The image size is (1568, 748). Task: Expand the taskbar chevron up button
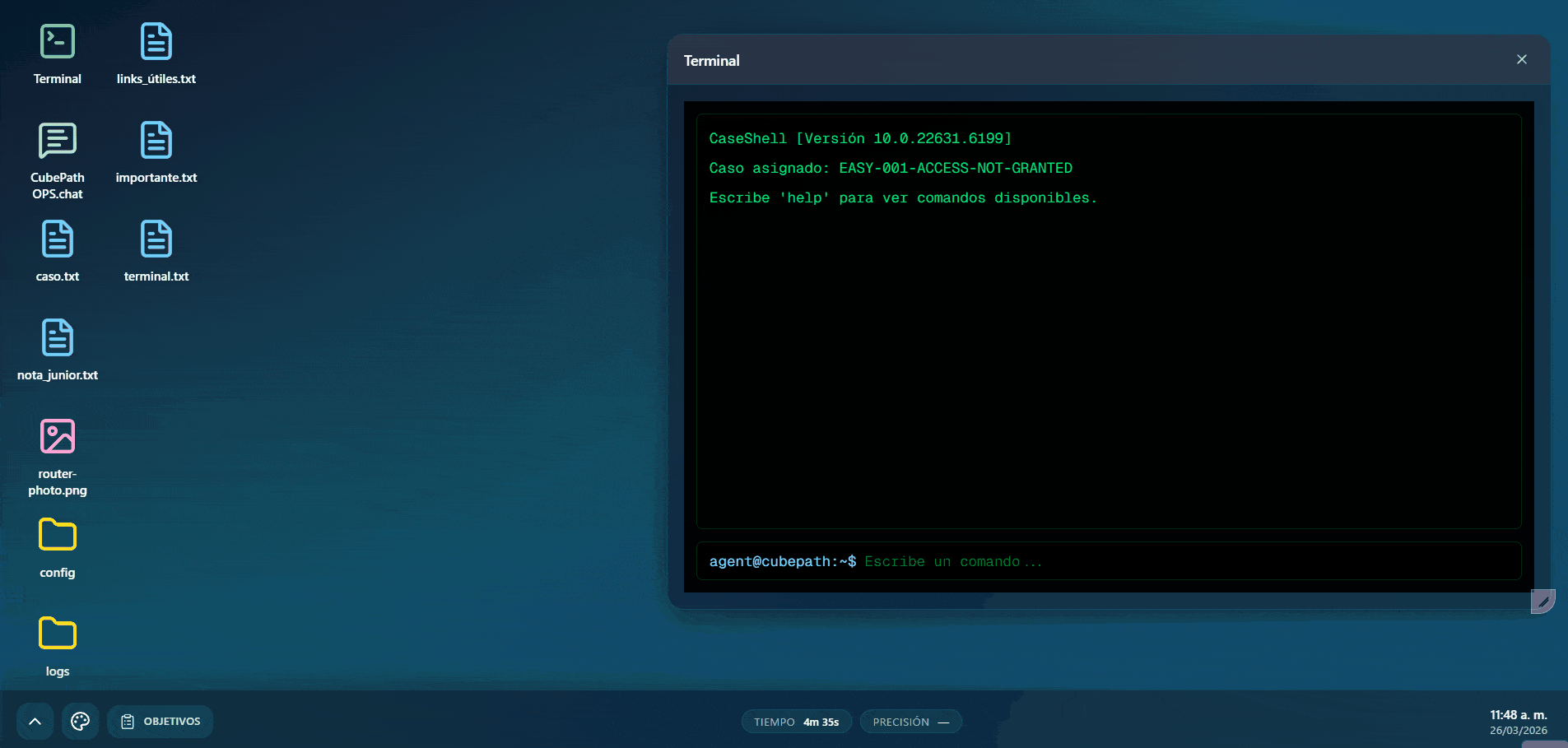35,722
